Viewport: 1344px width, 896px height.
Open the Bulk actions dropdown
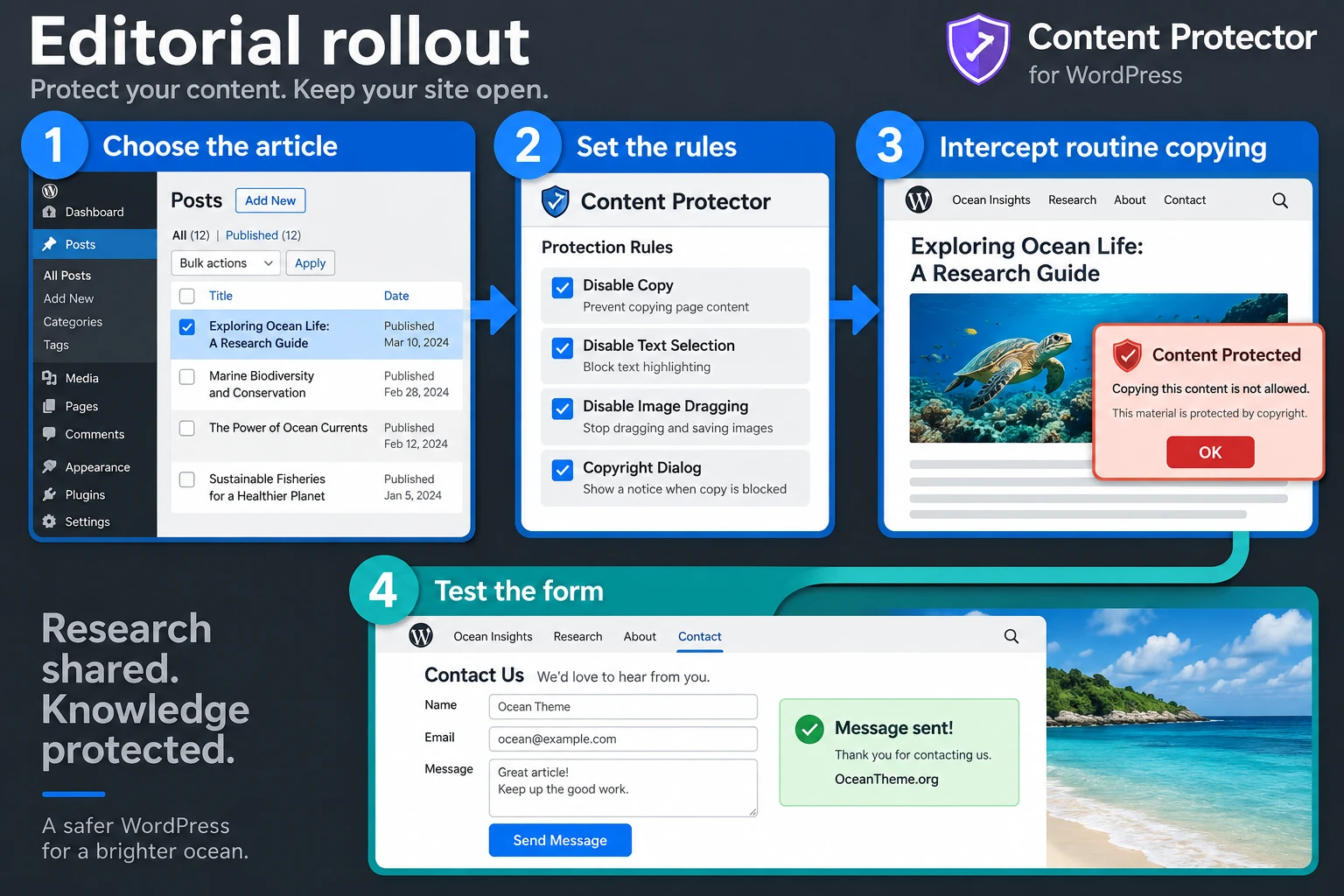[x=226, y=263]
